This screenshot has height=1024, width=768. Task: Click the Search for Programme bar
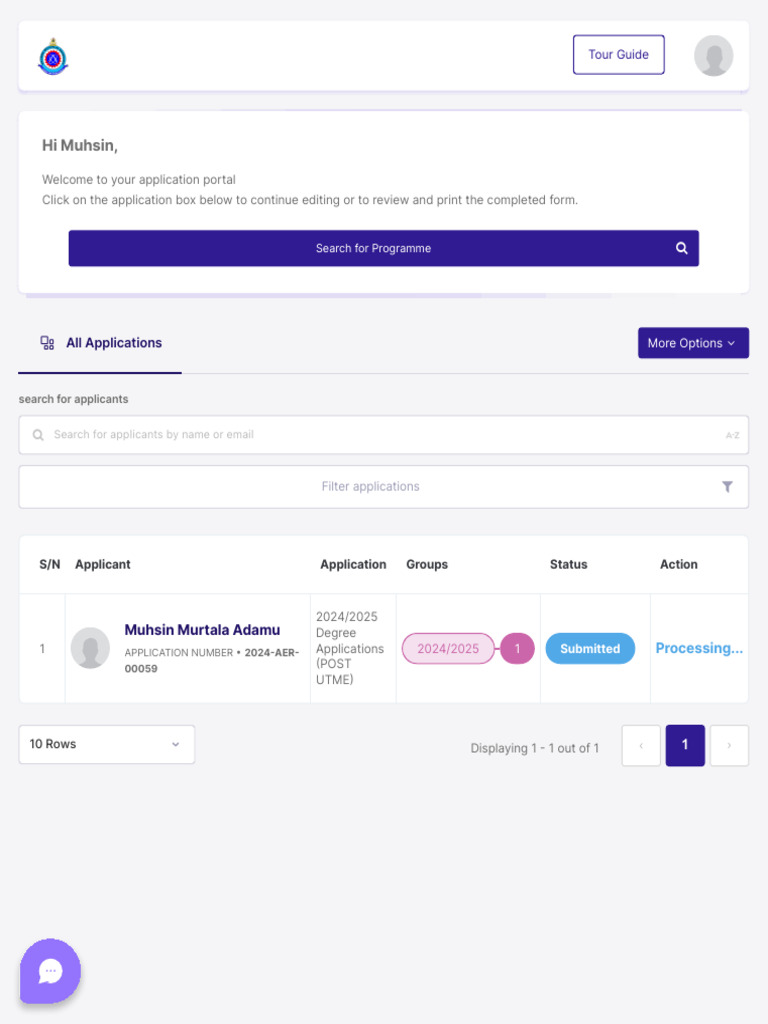pos(373,248)
